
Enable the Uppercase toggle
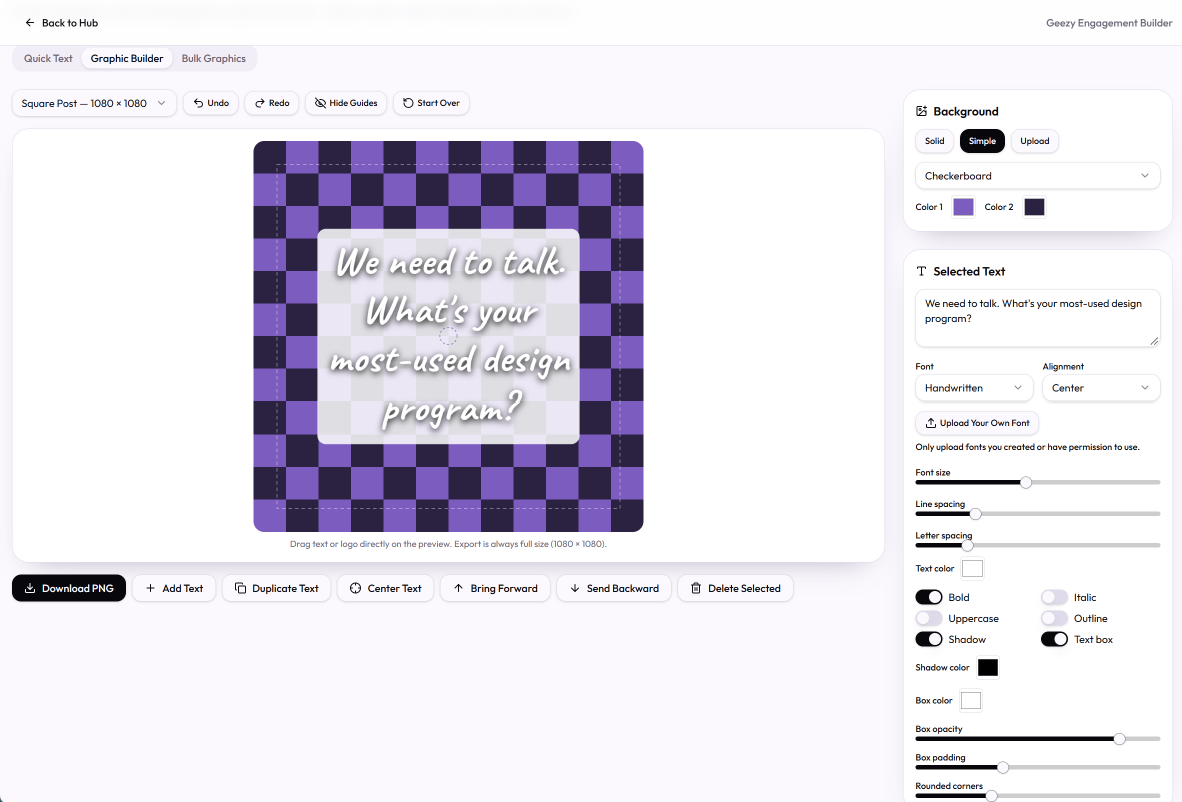929,618
